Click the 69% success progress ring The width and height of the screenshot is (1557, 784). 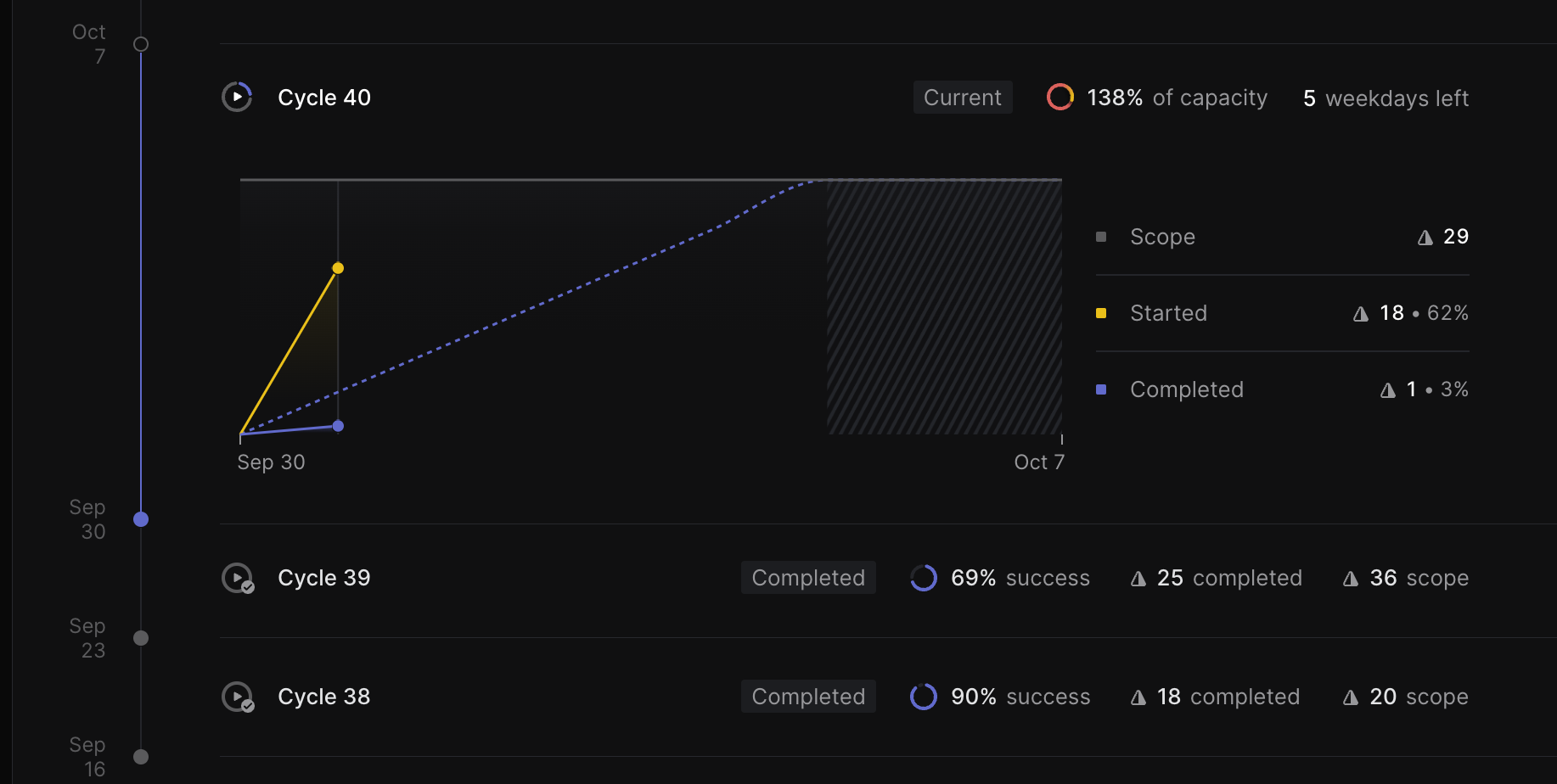(x=923, y=578)
